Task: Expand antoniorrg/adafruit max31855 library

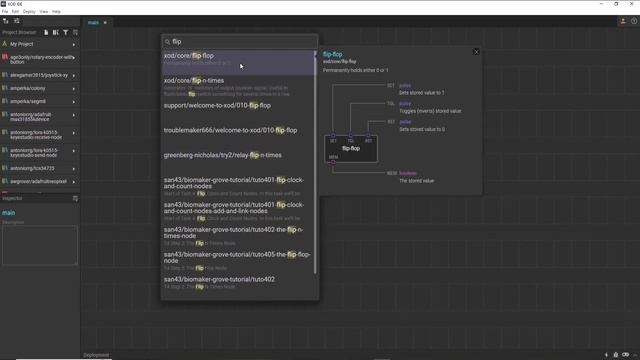Action: (x=74, y=116)
